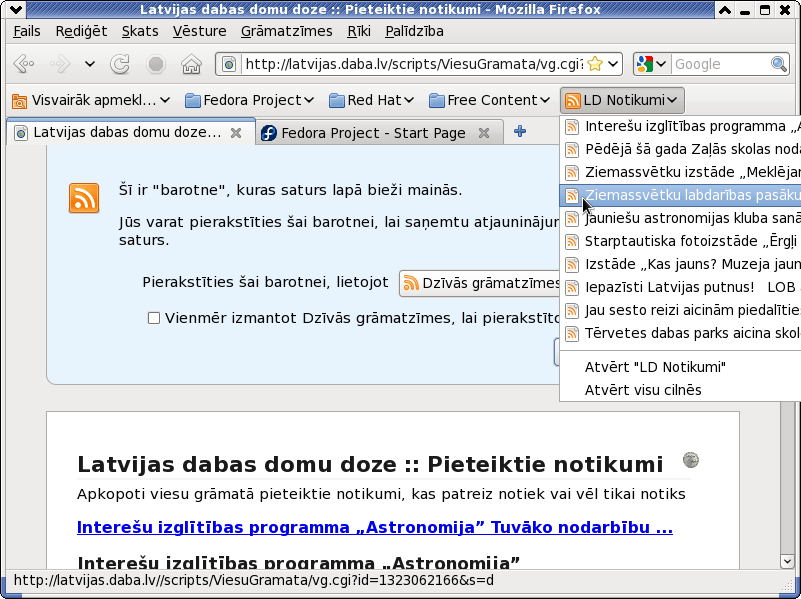Open feed item Pēdējā šā gada Zaļās skolas
The width and height of the screenshot is (801, 599).
(x=681, y=149)
